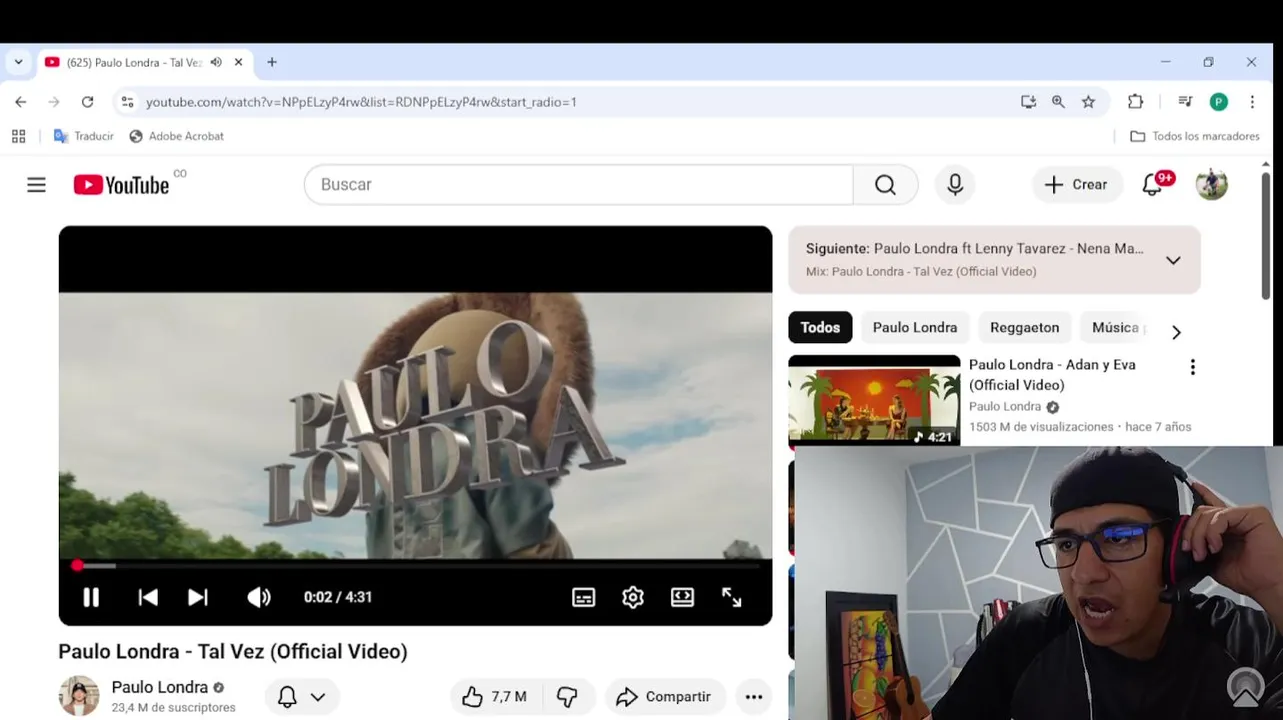1283x720 pixels.
Task: Open Traducir bookmark
Action: (84, 136)
